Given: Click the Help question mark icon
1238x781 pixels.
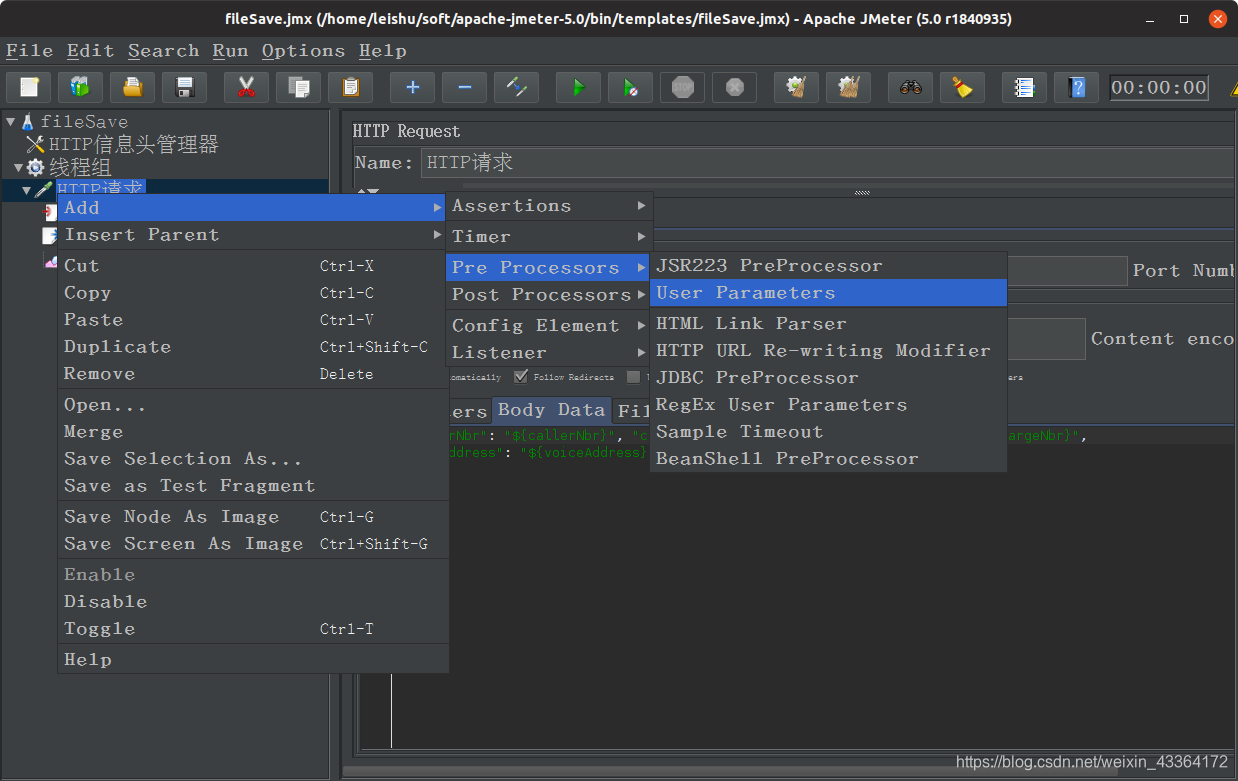Looking at the screenshot, I should 1076,87.
